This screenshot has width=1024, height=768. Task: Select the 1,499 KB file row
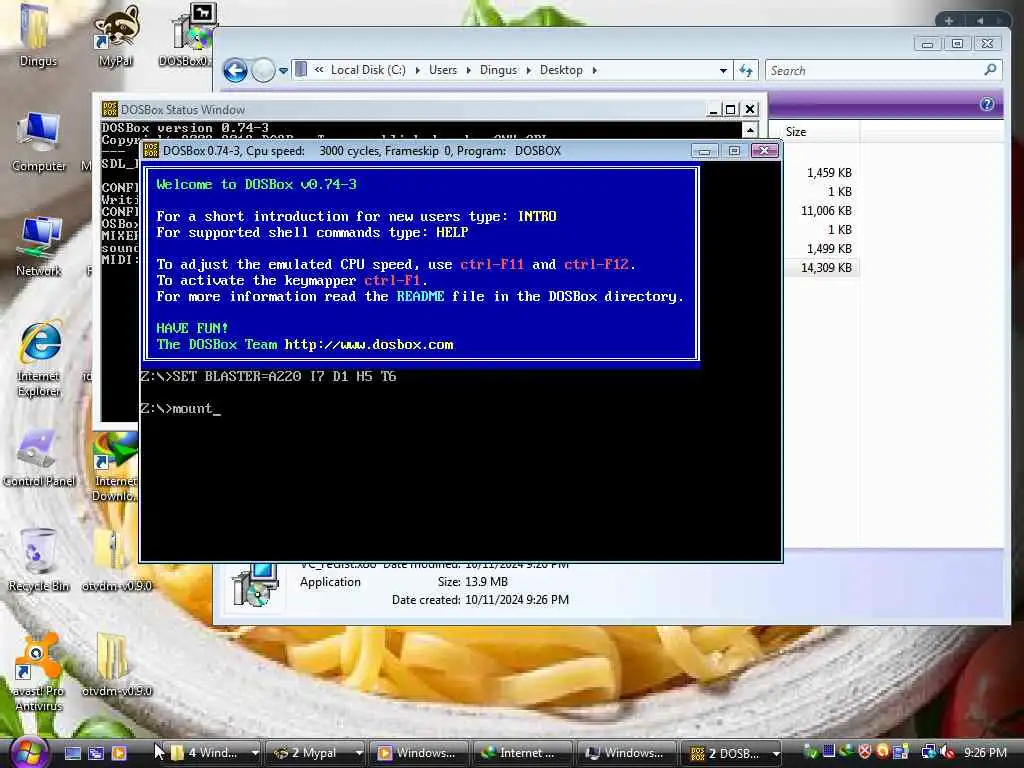[x=822, y=249]
